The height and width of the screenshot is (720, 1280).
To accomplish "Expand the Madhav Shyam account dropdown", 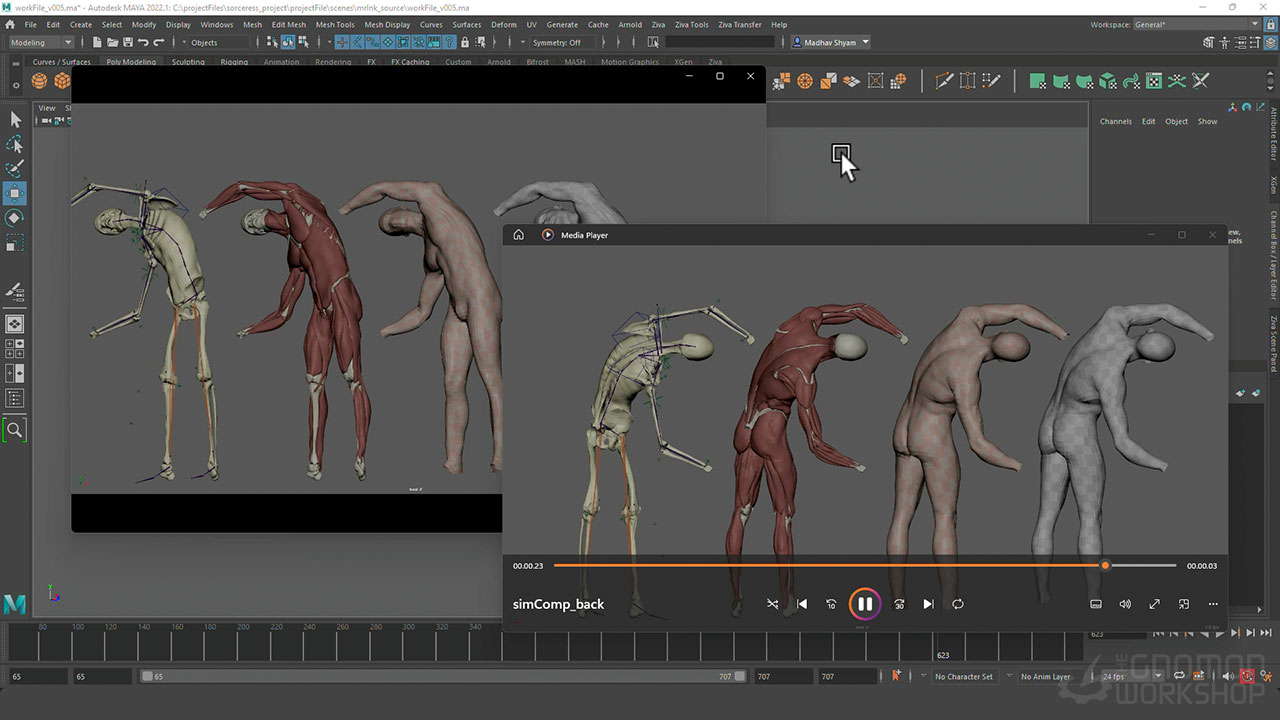I will pyautogui.click(x=831, y=42).
